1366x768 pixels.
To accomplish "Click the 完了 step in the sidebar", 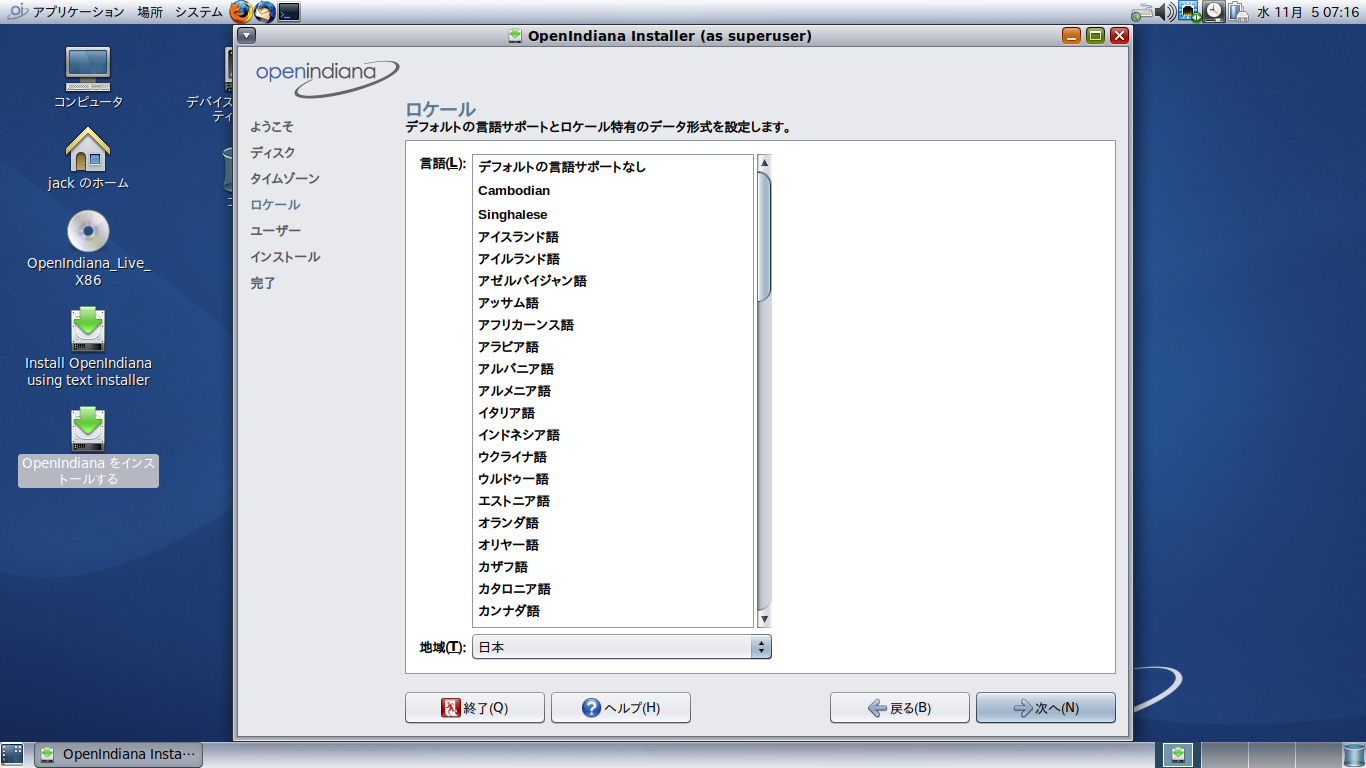I will click(263, 283).
